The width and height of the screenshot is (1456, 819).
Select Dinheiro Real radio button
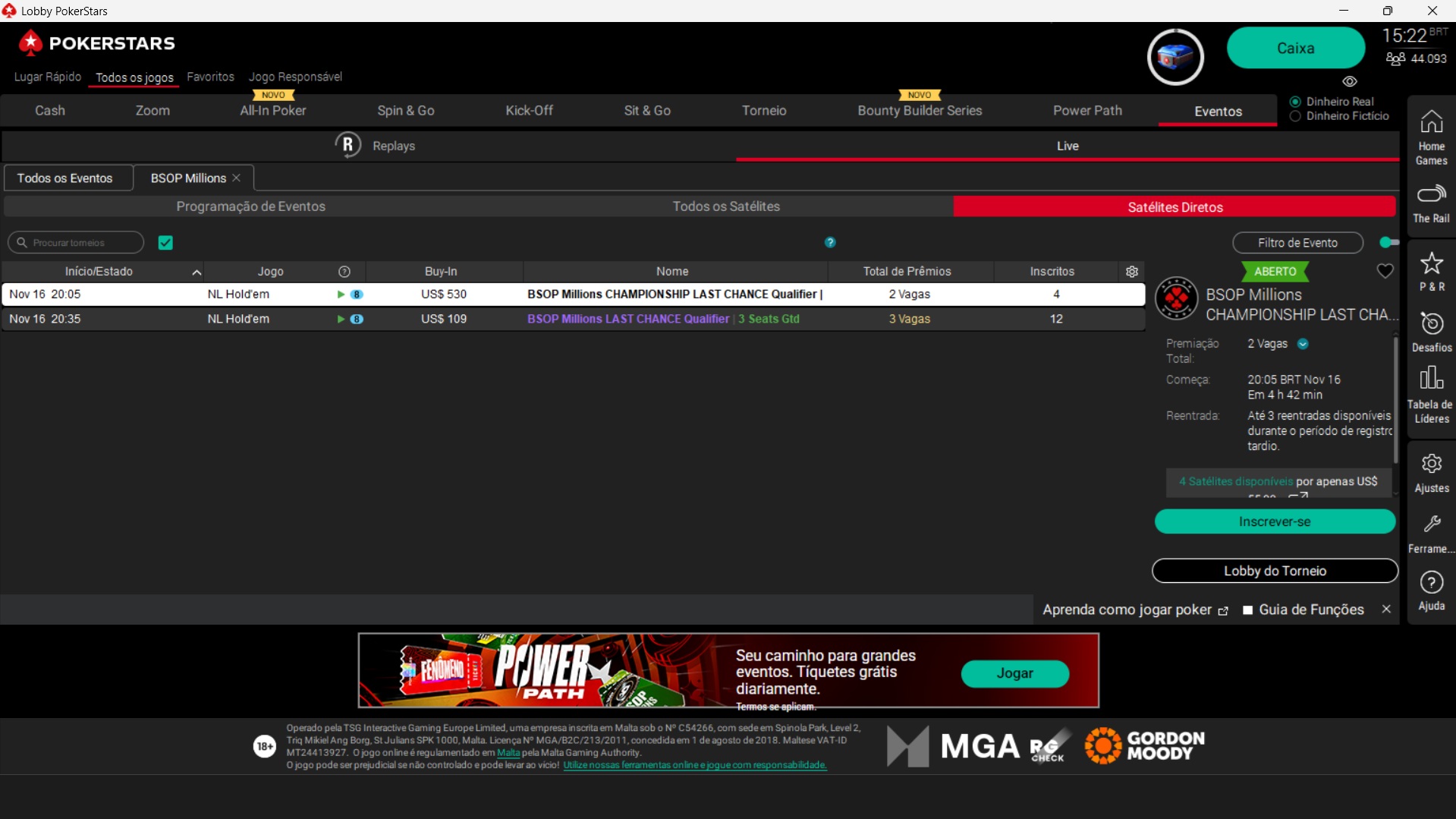1295,102
